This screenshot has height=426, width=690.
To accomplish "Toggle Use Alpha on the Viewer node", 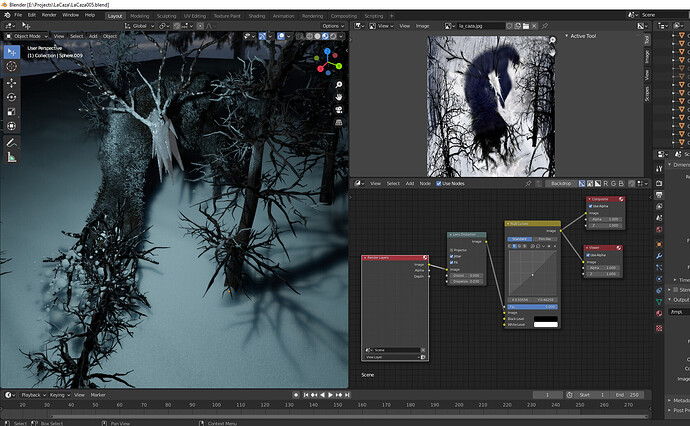I will click(x=588, y=255).
